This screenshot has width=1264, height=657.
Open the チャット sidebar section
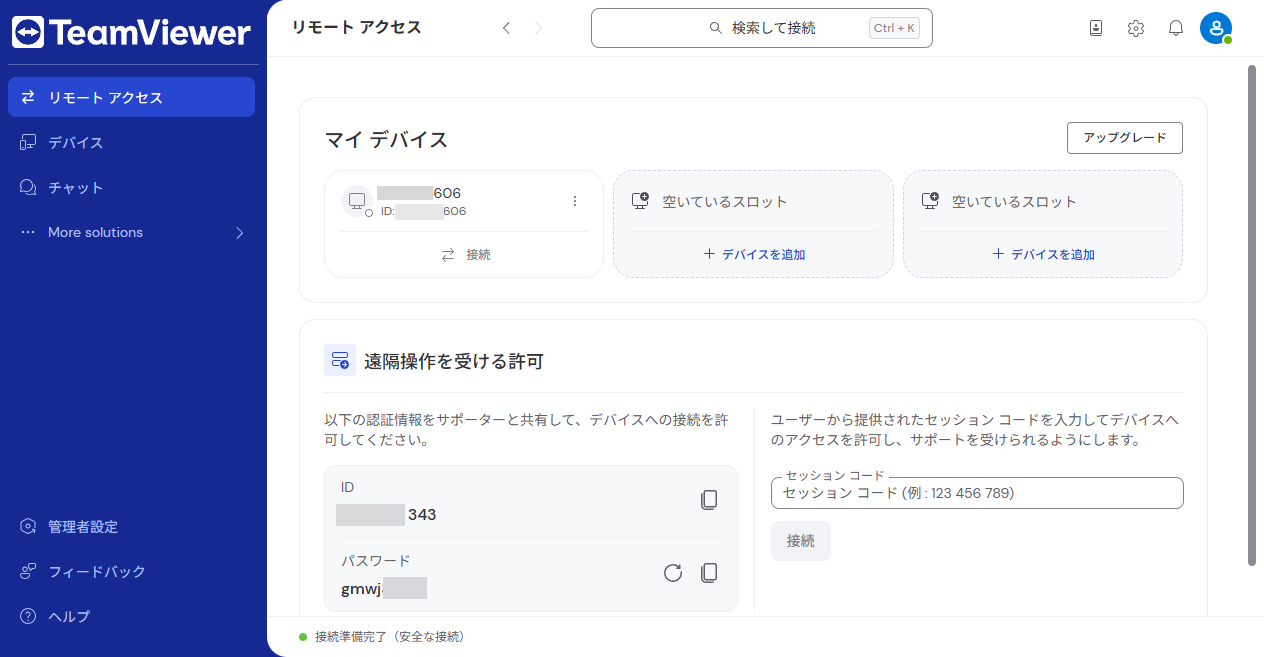tap(76, 188)
